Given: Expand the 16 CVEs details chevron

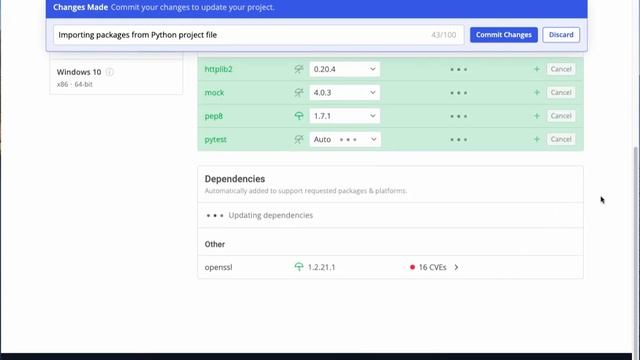Looking at the screenshot, I should click(x=456, y=267).
